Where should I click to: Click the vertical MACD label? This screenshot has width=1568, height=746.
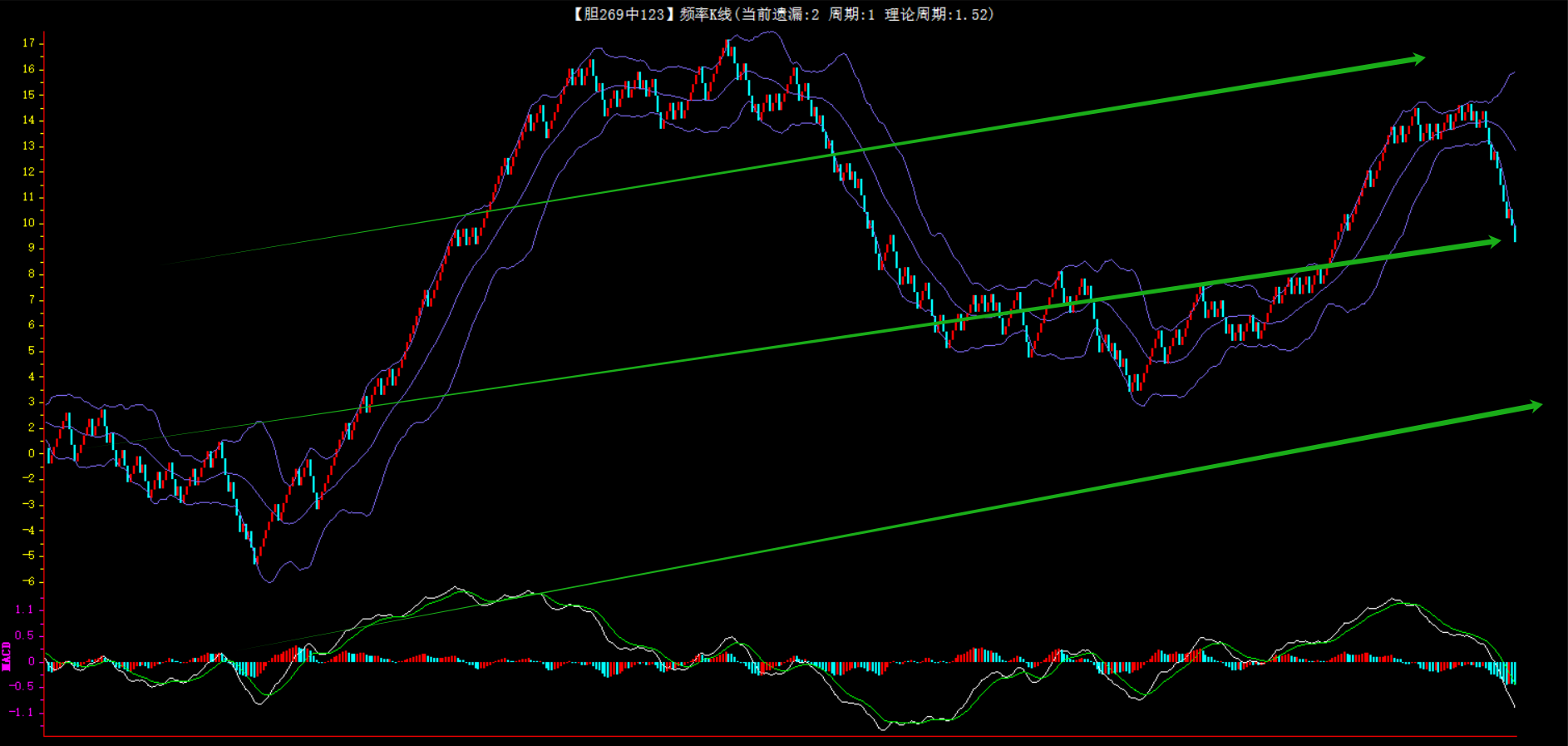click(x=7, y=656)
